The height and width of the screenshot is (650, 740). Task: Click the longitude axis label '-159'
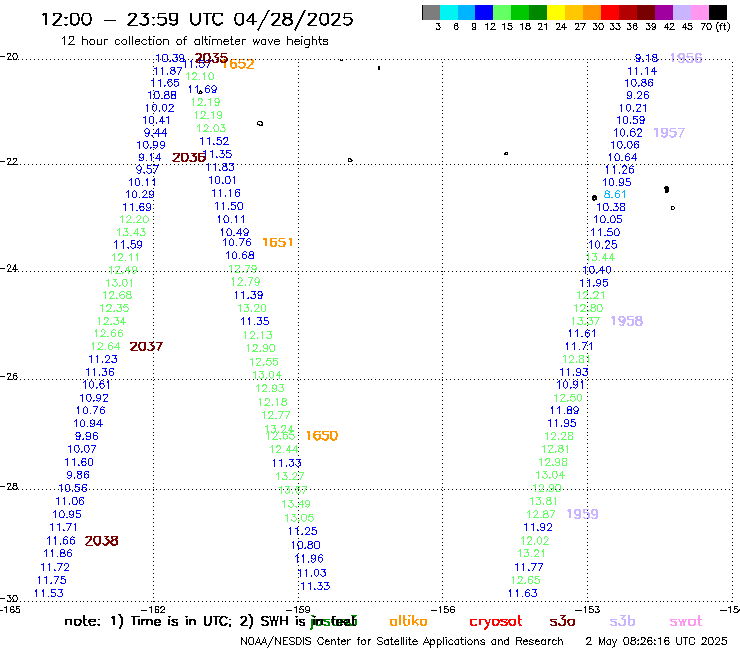click(x=298, y=609)
